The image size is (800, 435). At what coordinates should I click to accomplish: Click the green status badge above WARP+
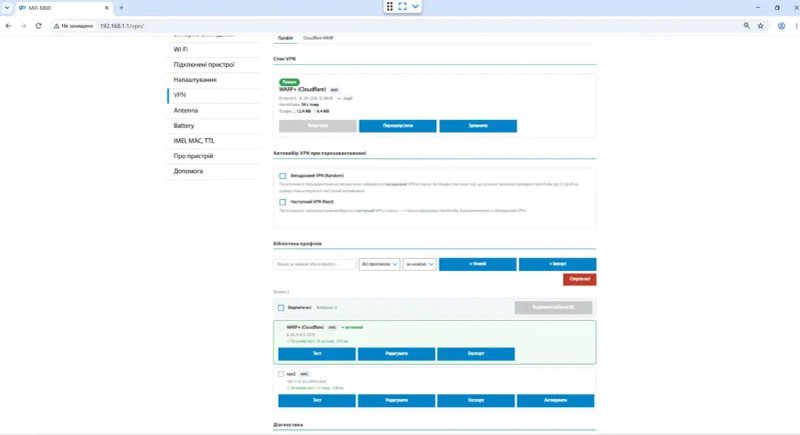[x=289, y=82]
